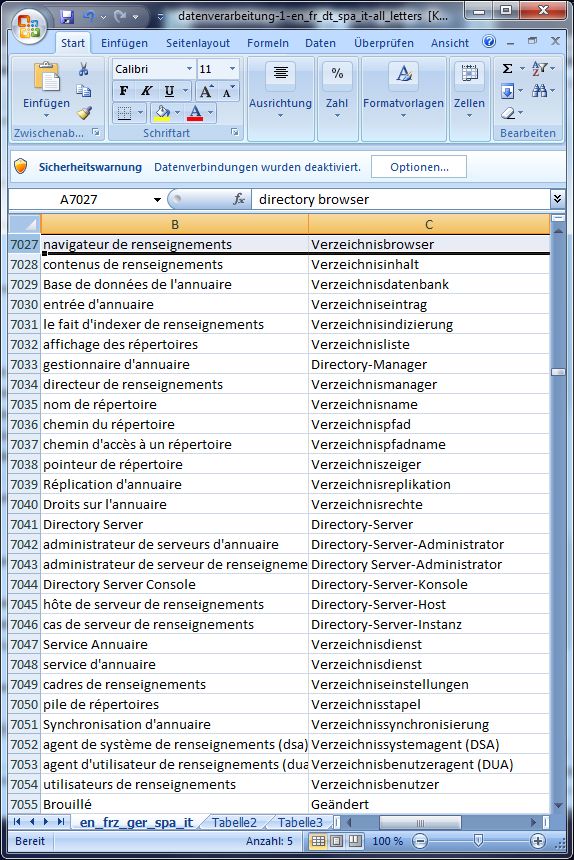The height and width of the screenshot is (860, 574).
Task: Open the Daten ribbon tab
Action: point(320,43)
